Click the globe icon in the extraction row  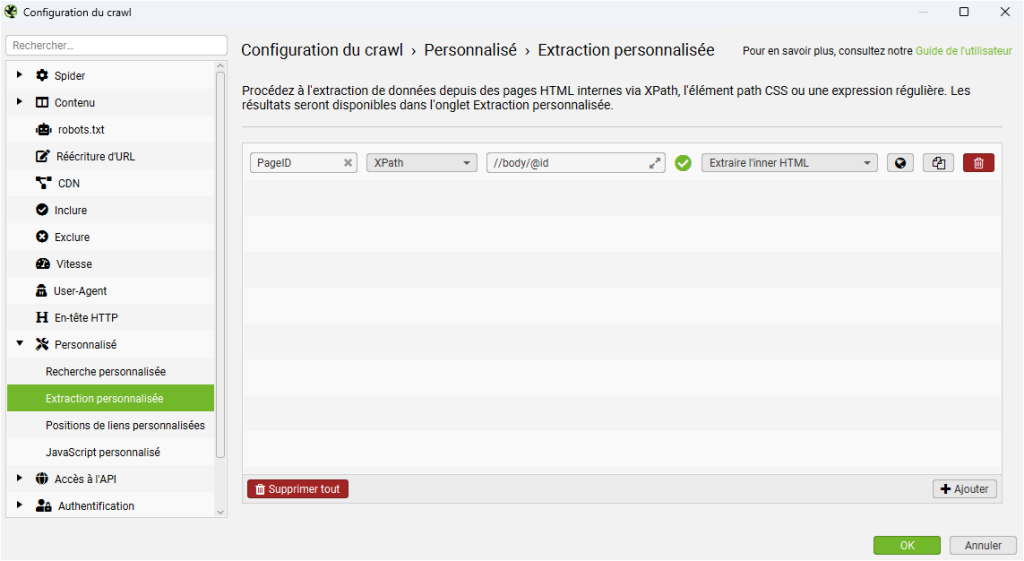click(901, 163)
